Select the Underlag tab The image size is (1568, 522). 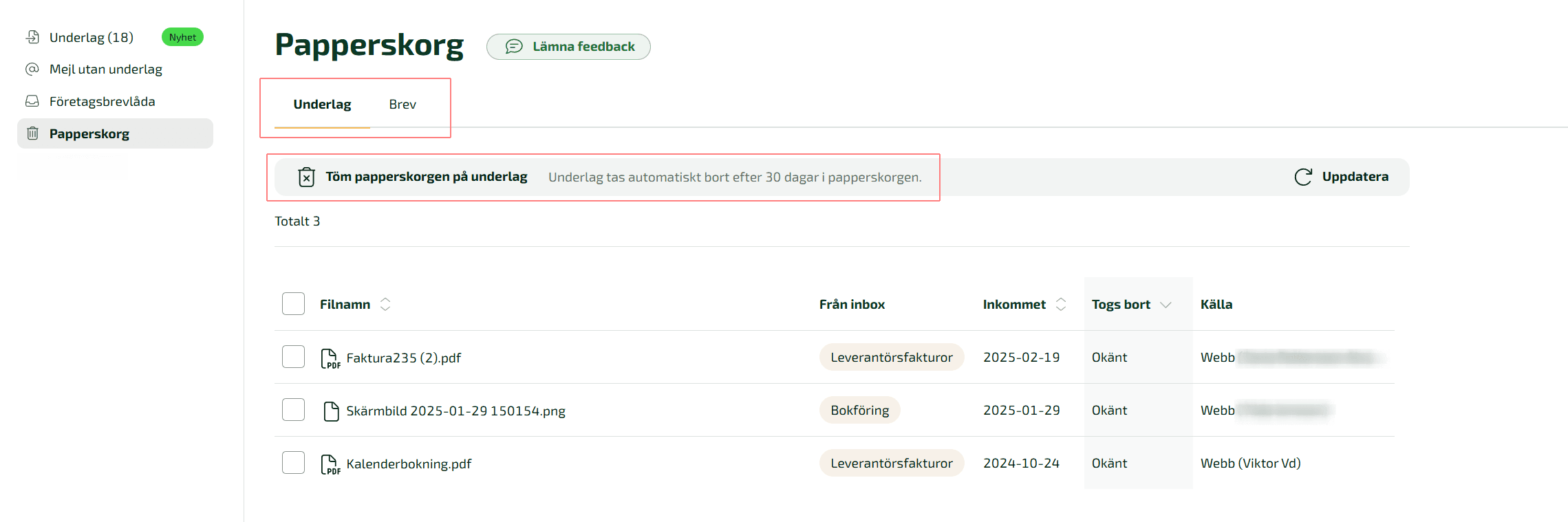[322, 105]
